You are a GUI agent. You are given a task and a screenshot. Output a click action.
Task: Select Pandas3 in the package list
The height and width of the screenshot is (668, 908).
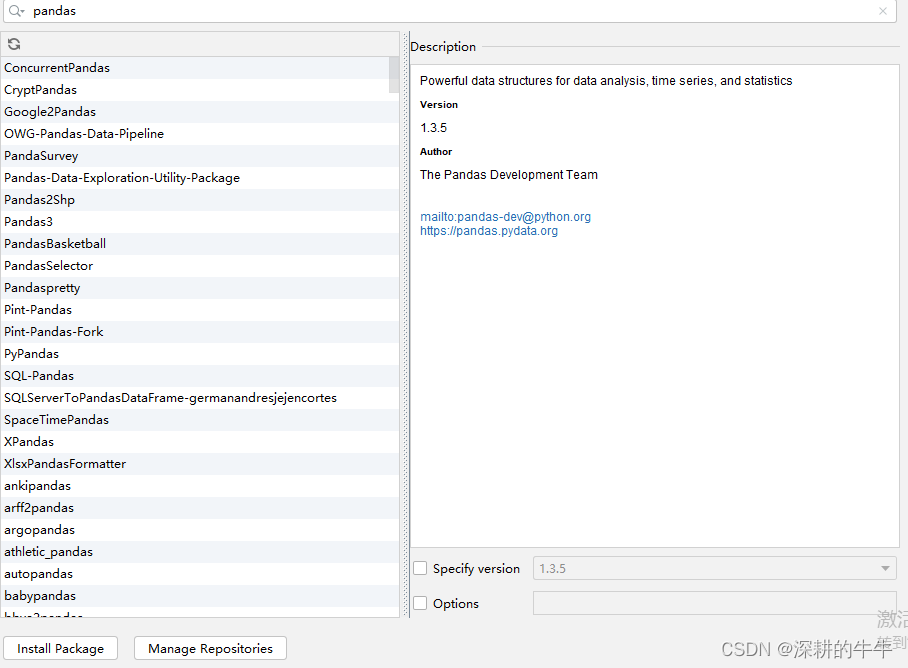click(200, 222)
